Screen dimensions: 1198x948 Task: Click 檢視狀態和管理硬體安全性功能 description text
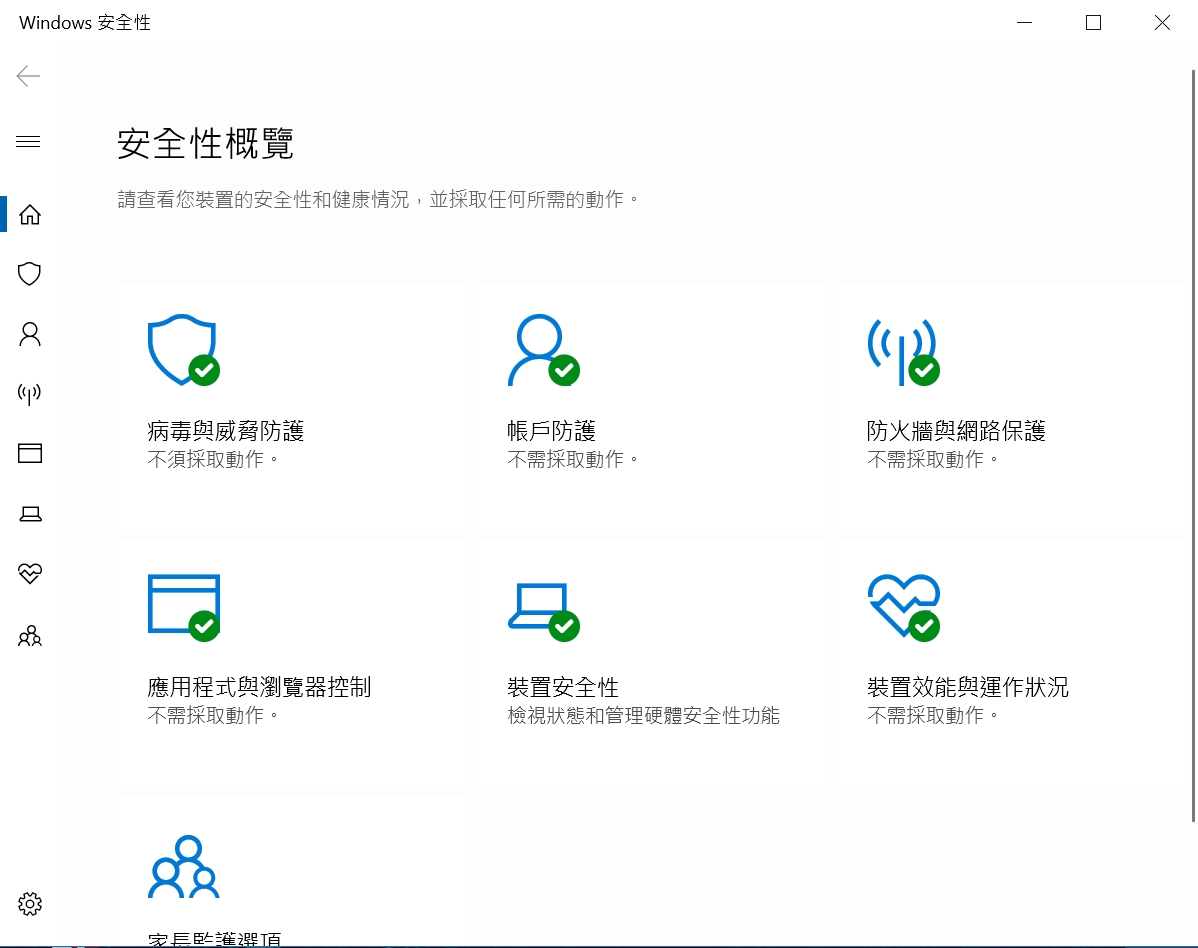coord(643,715)
